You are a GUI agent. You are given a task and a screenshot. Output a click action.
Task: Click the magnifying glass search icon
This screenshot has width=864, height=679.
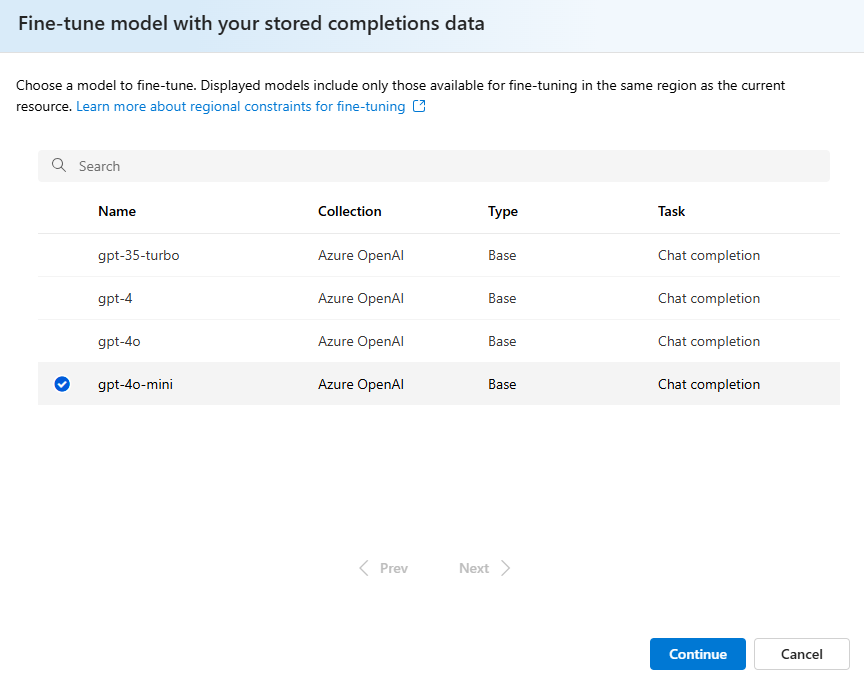click(x=59, y=166)
